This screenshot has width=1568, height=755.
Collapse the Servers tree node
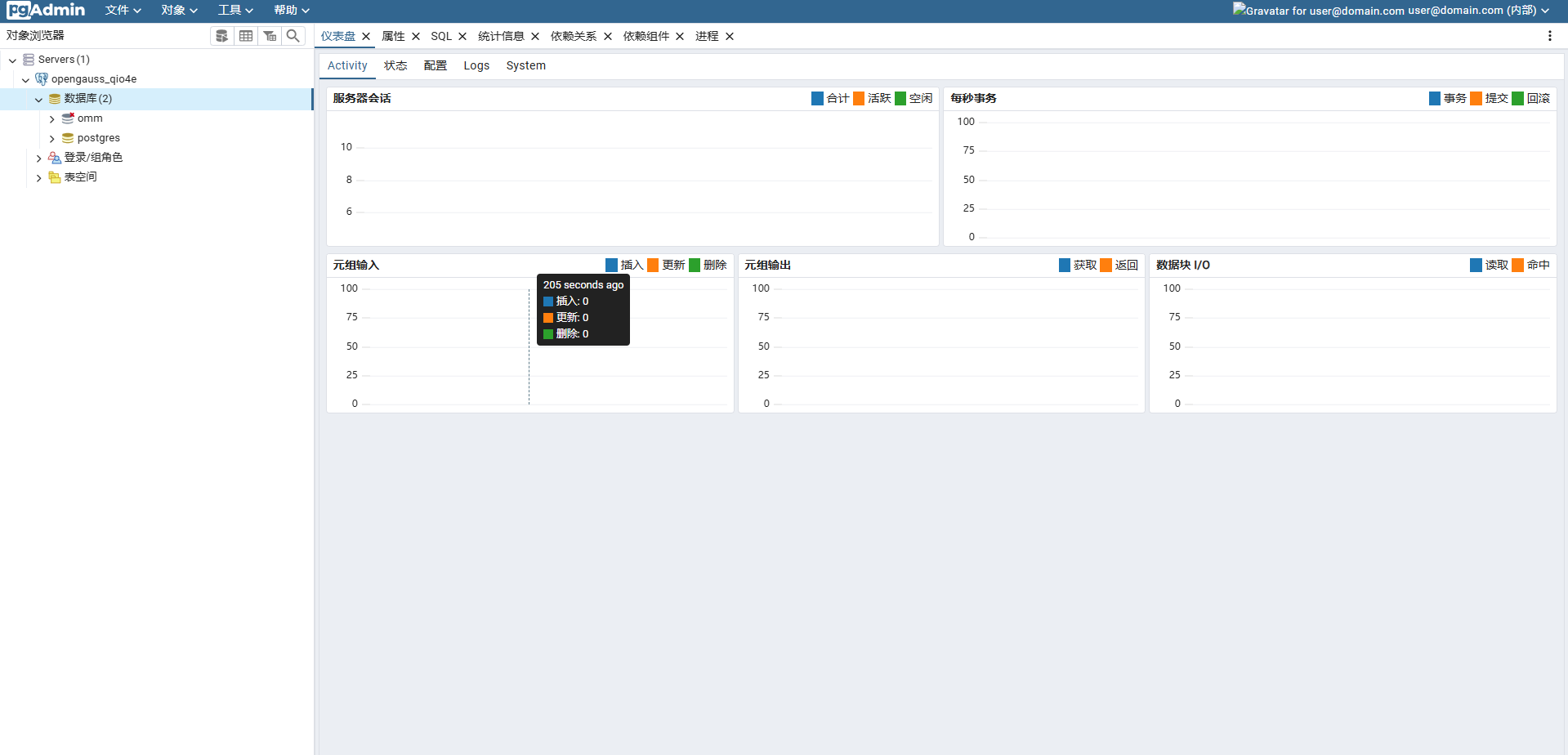pos(13,60)
